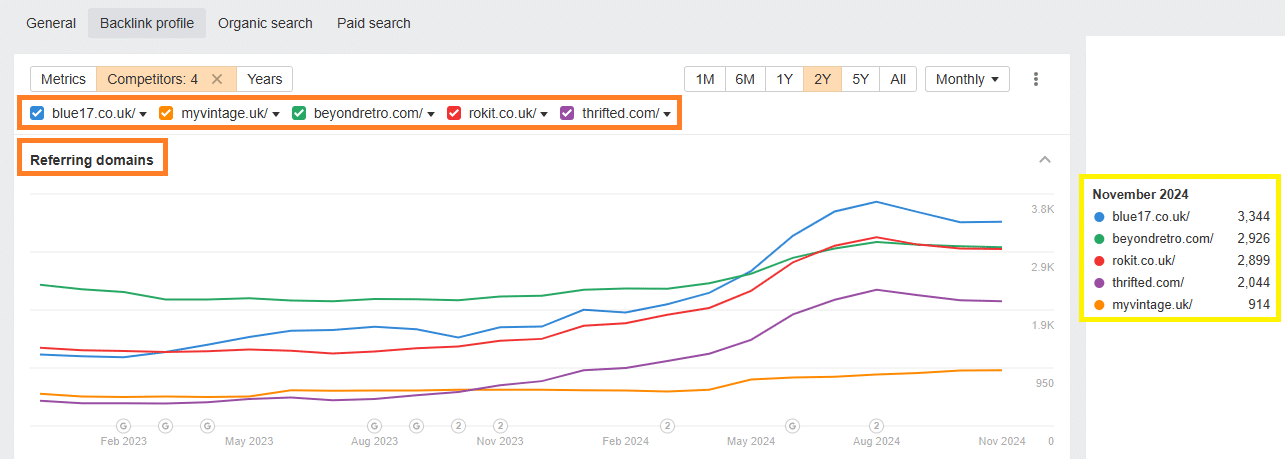Click the G marker directly above Aug 2023
1285x459 pixels.
(375, 425)
